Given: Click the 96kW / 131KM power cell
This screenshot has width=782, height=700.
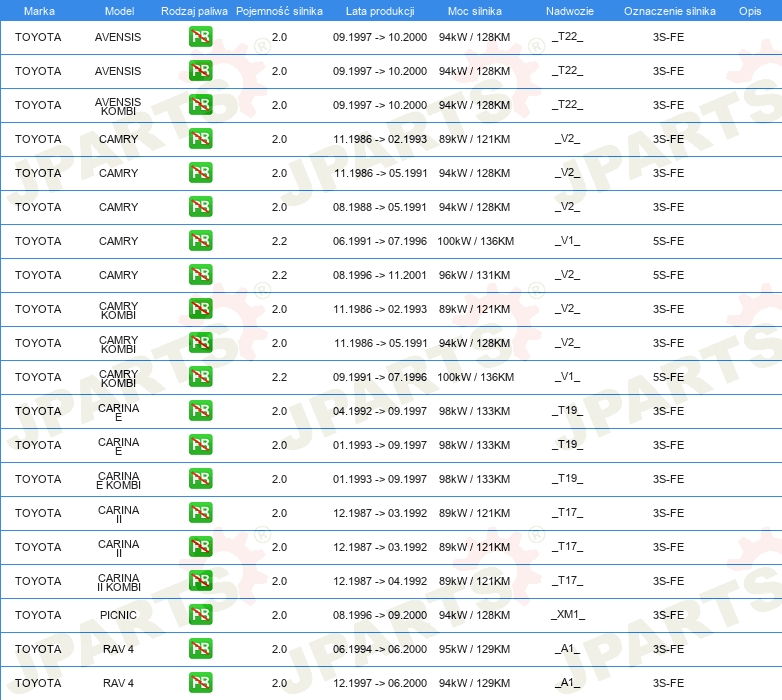Looking at the screenshot, I should pos(474,275).
